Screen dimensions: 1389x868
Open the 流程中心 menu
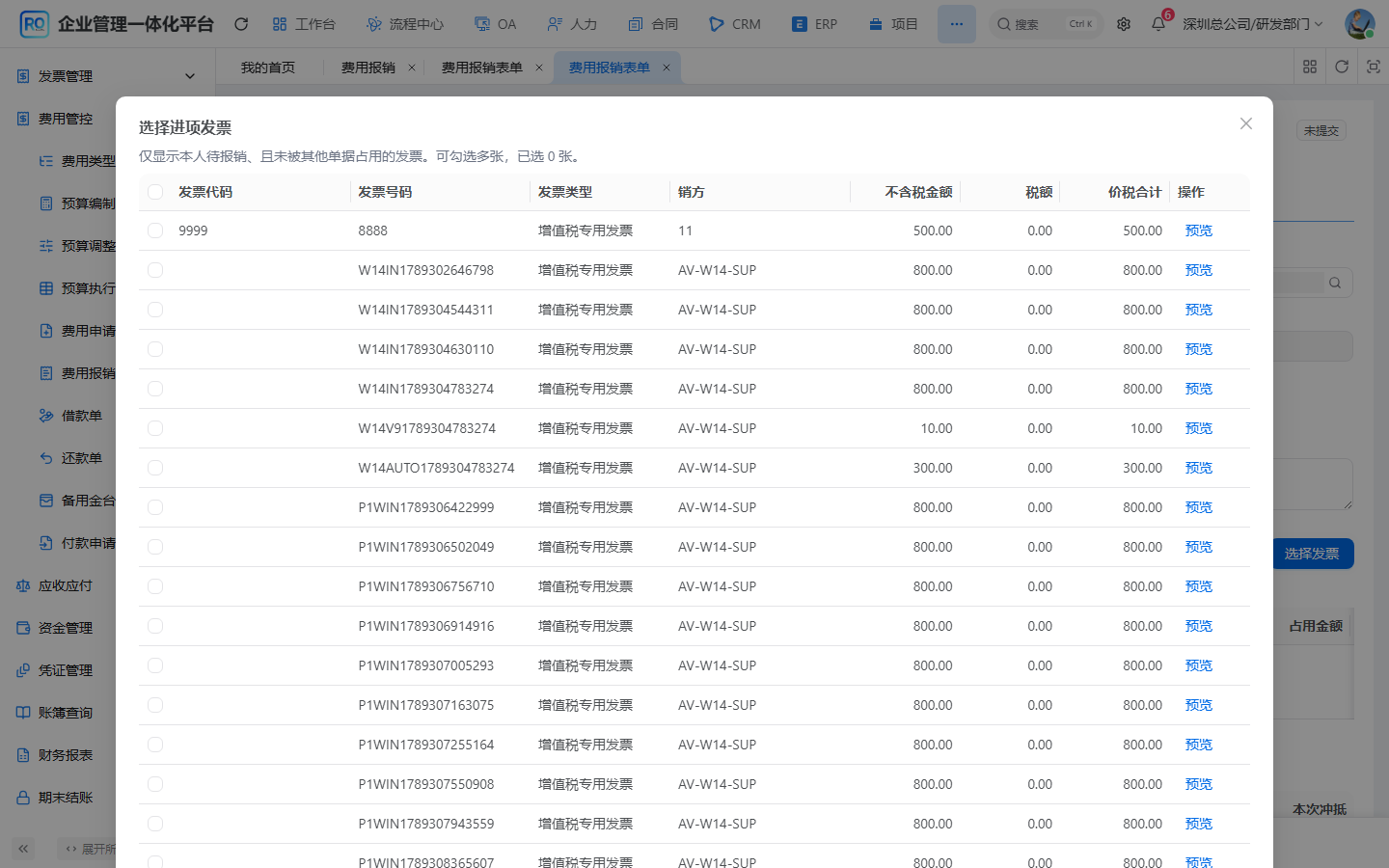[405, 24]
